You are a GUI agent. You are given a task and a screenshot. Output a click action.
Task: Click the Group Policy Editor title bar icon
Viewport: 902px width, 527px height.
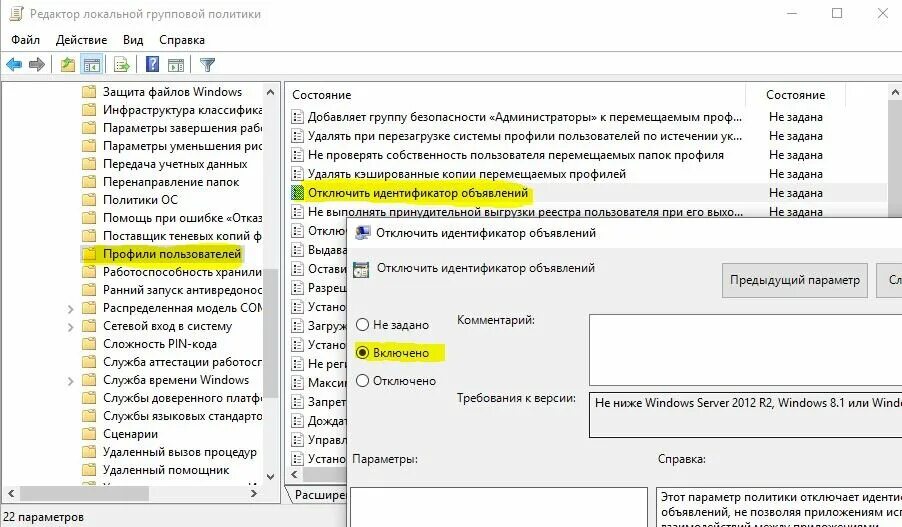coord(16,13)
